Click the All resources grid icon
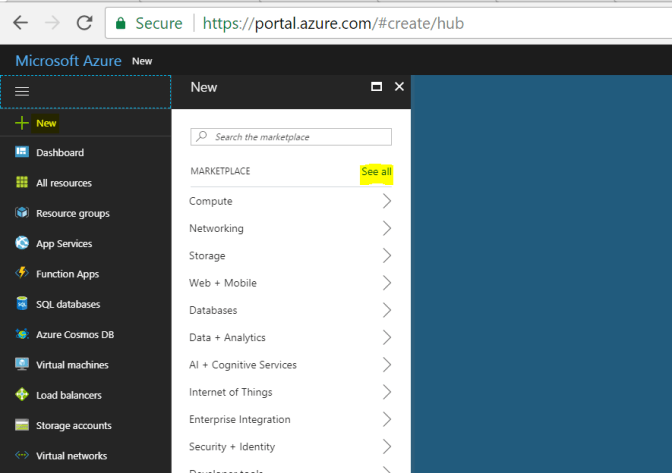672x473 pixels. point(21,183)
